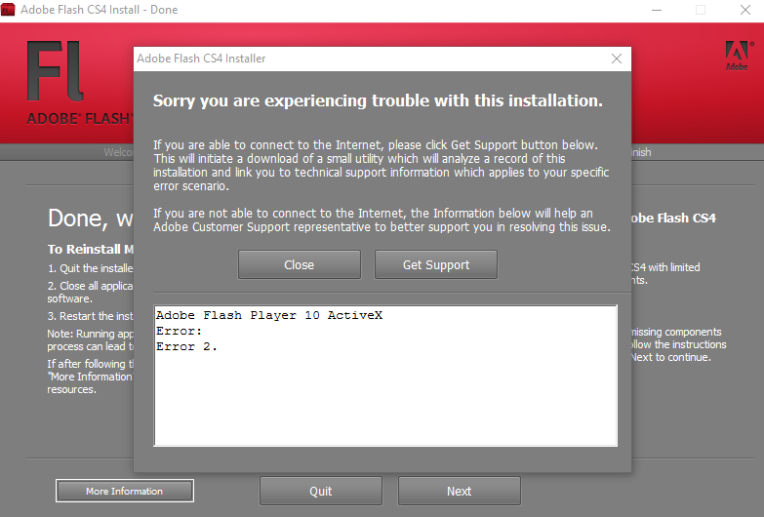Minimize the Adobe Flash CS4 Install window
Screen dimensions: 764x517
point(656,10)
